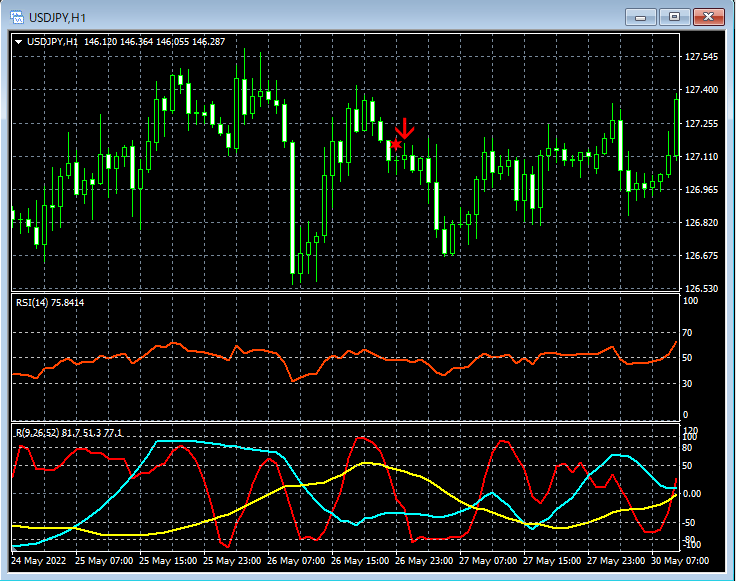Click the USDJPY,H1 chart window icon

coord(16,18)
